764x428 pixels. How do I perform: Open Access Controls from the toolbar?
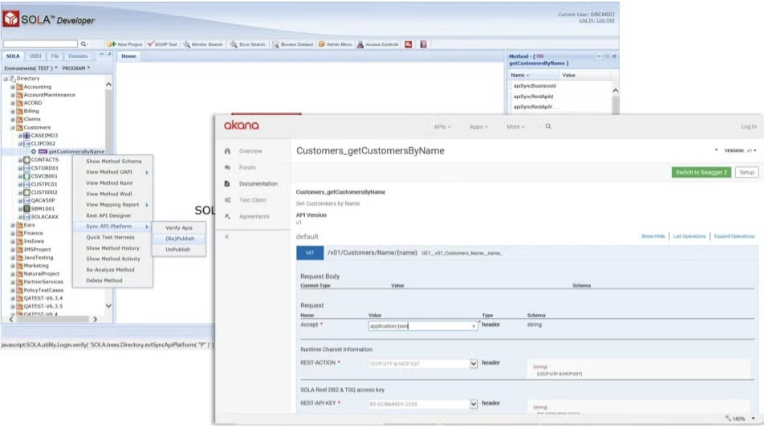tap(378, 44)
